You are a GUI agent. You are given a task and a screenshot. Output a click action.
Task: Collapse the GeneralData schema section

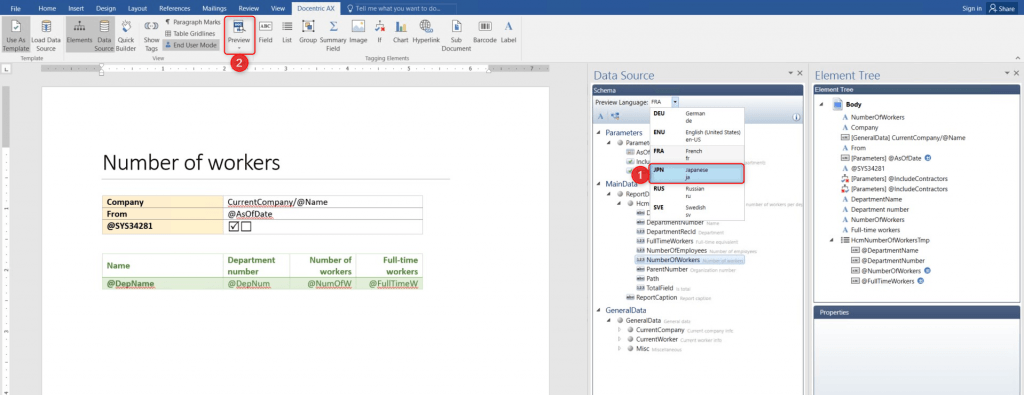coord(599,311)
